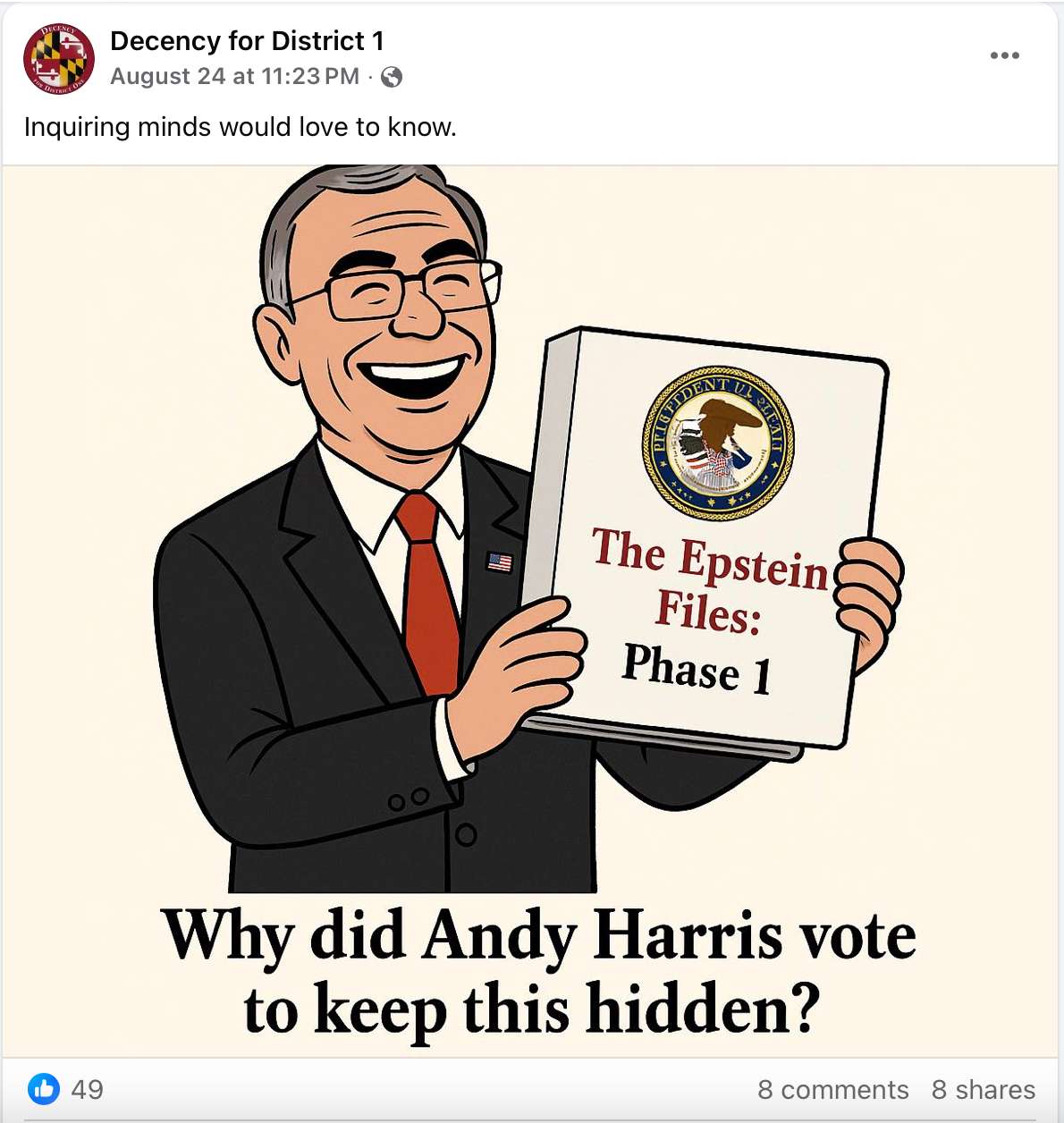
Task: Show the 8 shares list
Action: click(984, 1090)
